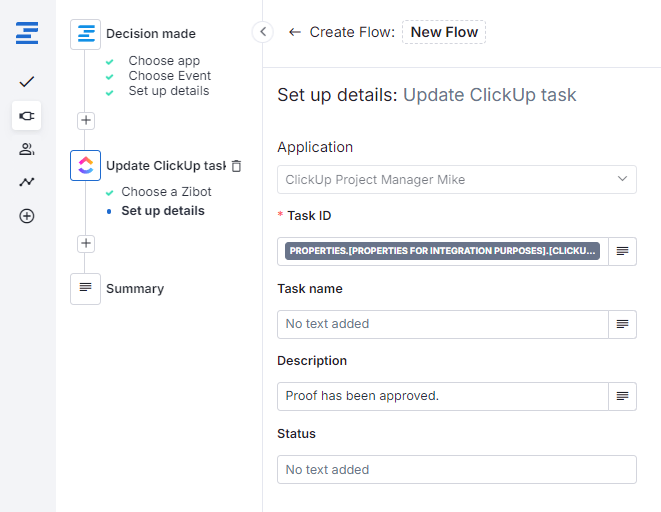Collapse the flow steps side panel

tap(263, 32)
